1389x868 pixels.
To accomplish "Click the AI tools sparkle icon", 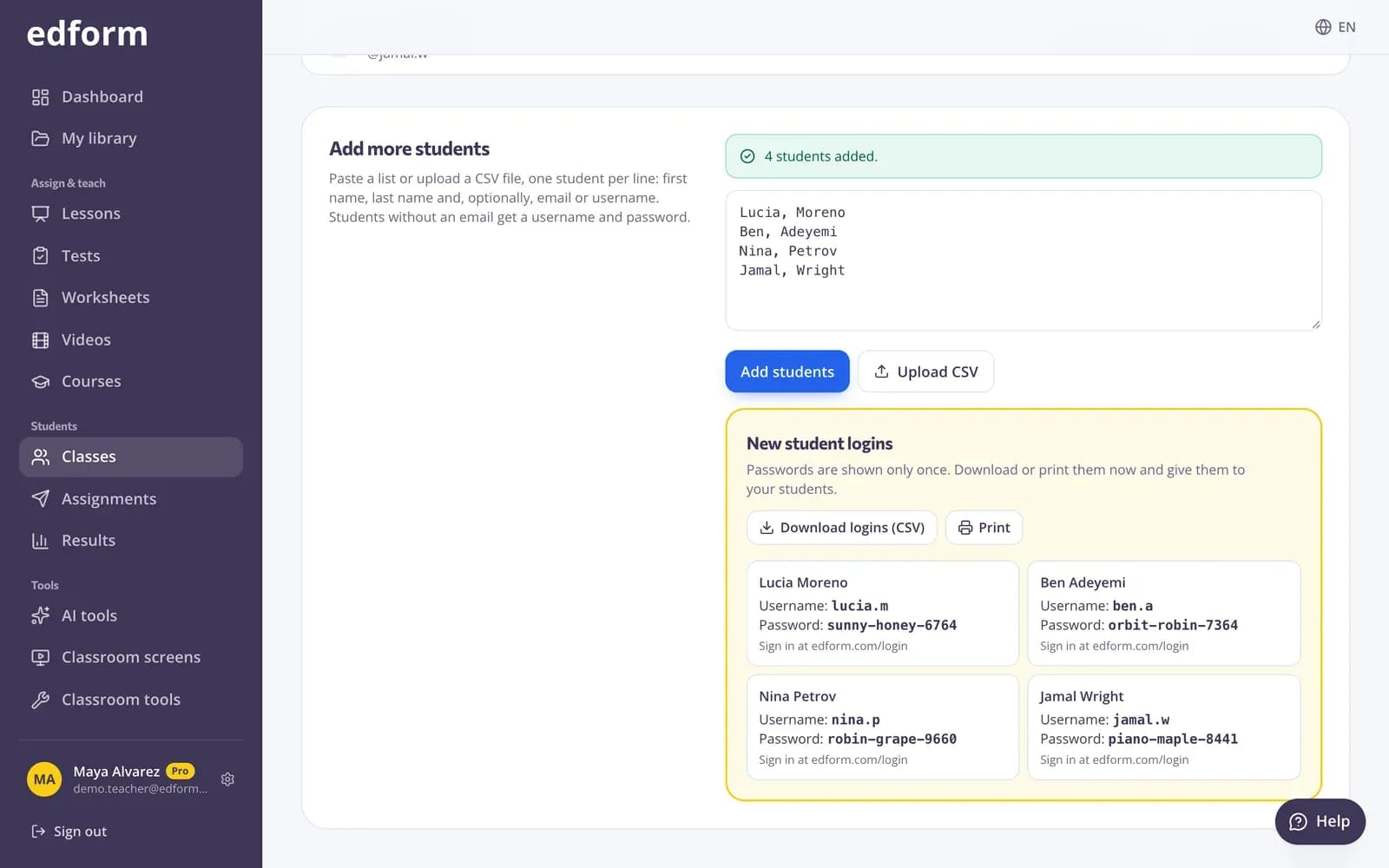I will click(40, 615).
